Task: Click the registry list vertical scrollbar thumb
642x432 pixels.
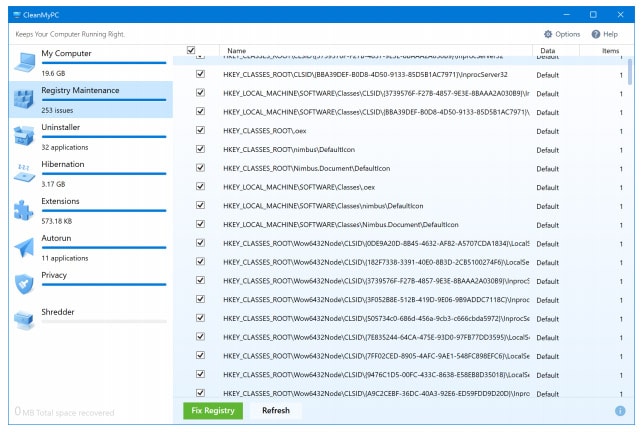Action: tap(630, 72)
